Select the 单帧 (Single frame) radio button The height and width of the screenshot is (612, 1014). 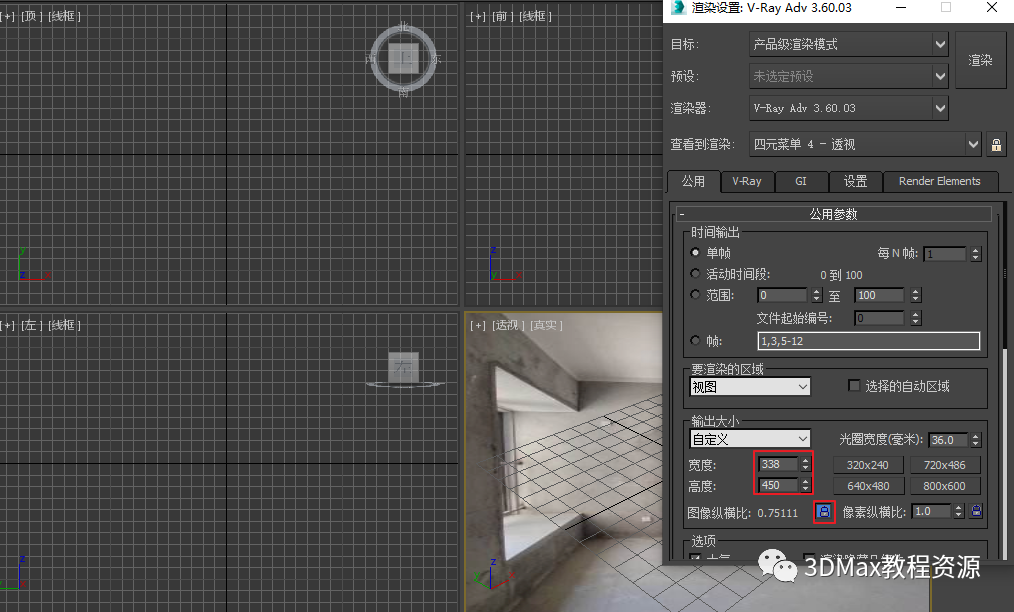695,252
